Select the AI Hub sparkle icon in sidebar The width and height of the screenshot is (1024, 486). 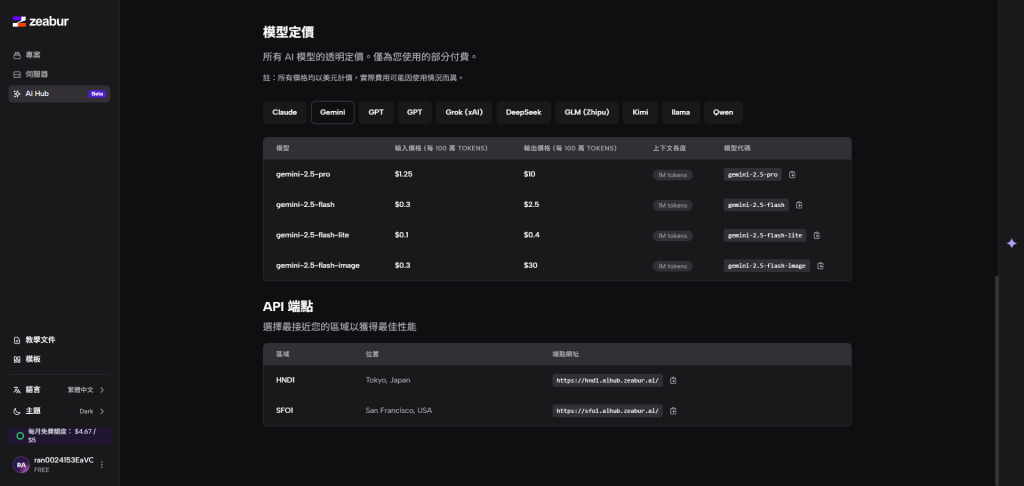point(17,94)
